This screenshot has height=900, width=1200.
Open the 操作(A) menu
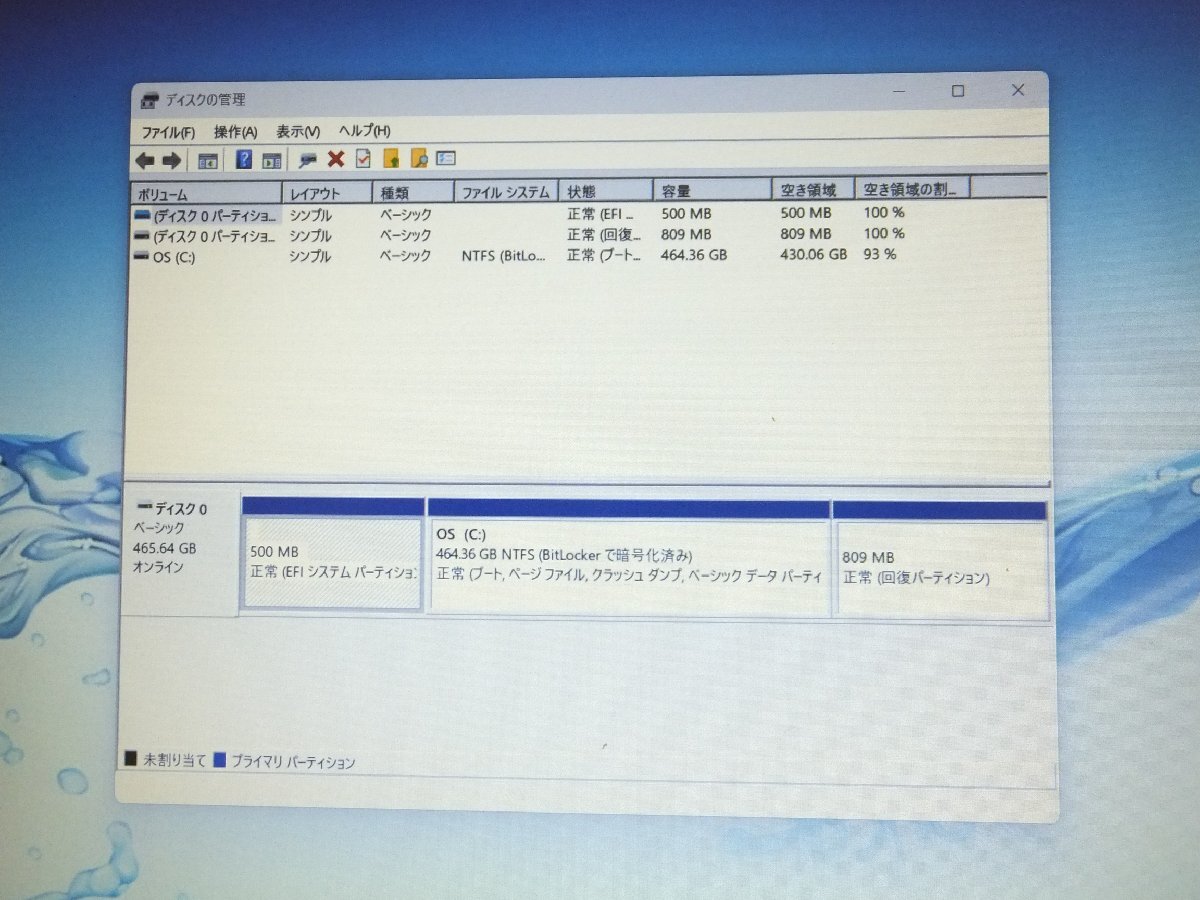(235, 132)
